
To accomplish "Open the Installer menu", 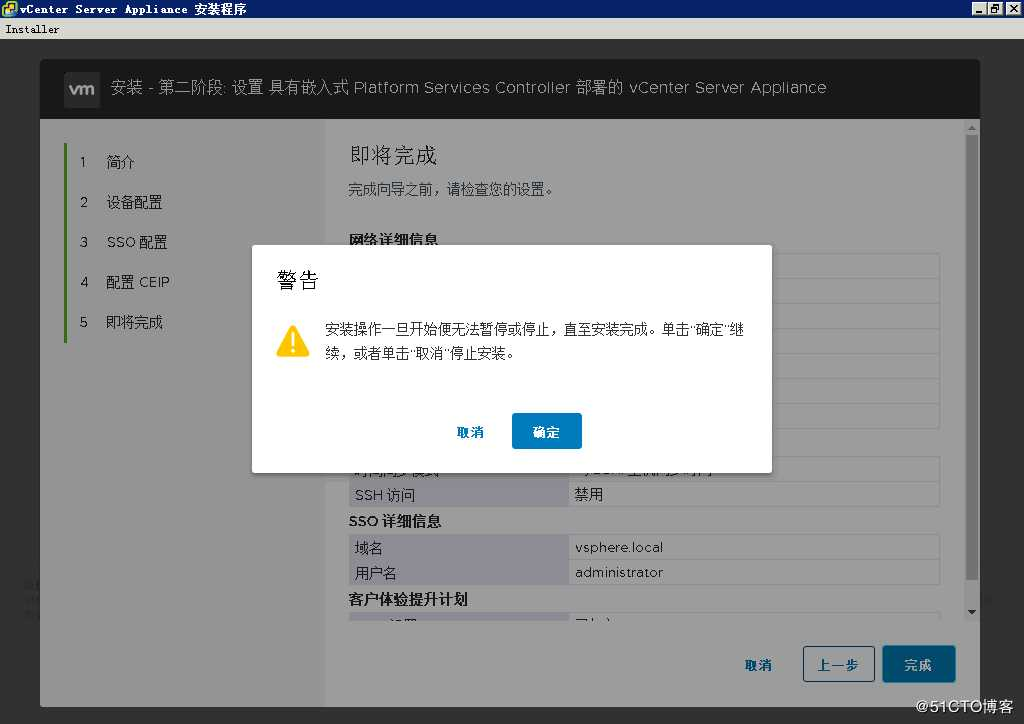I will tap(32, 29).
